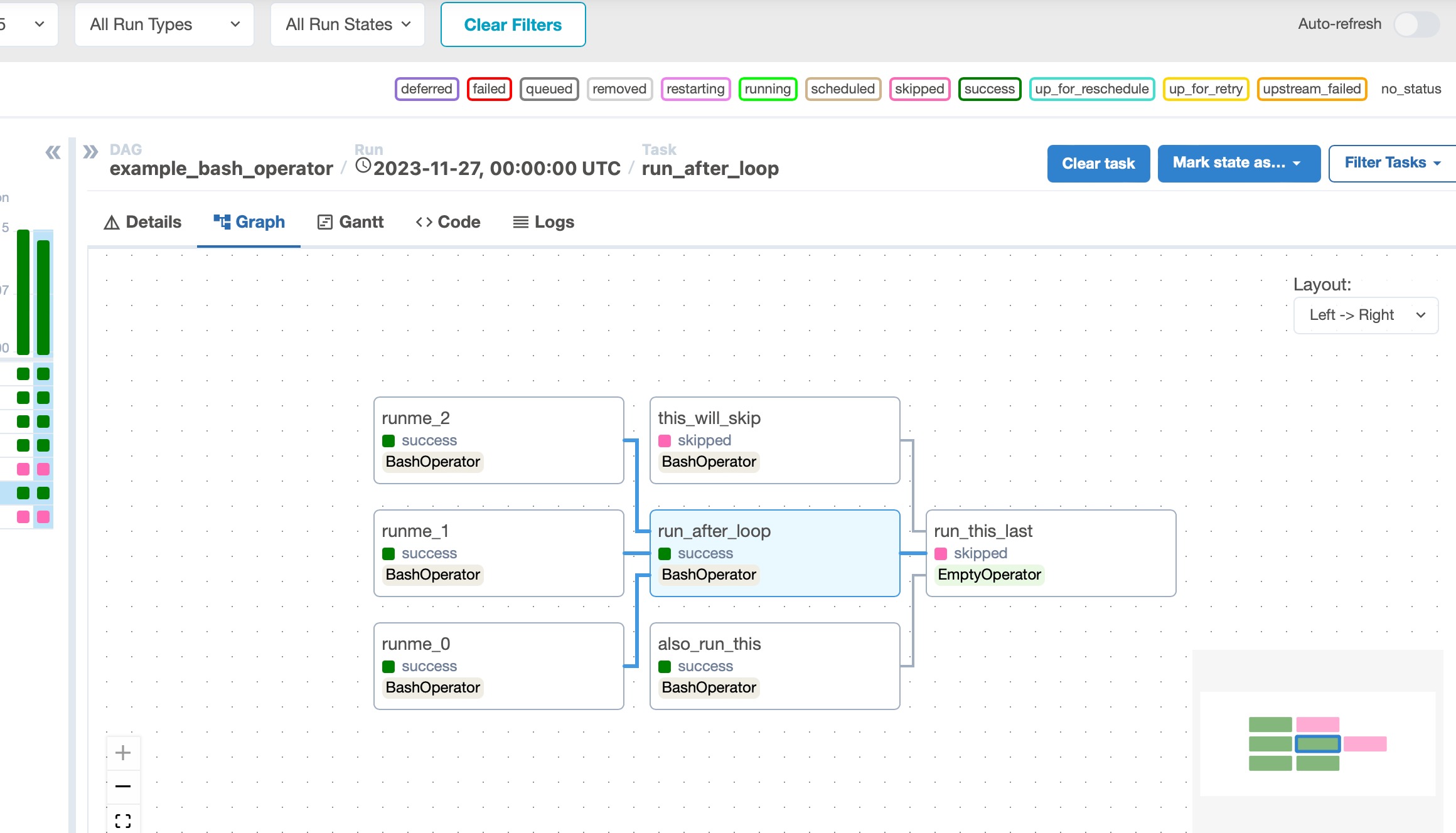
Task: Click the graph zoom out minus icon
Action: 123,786
